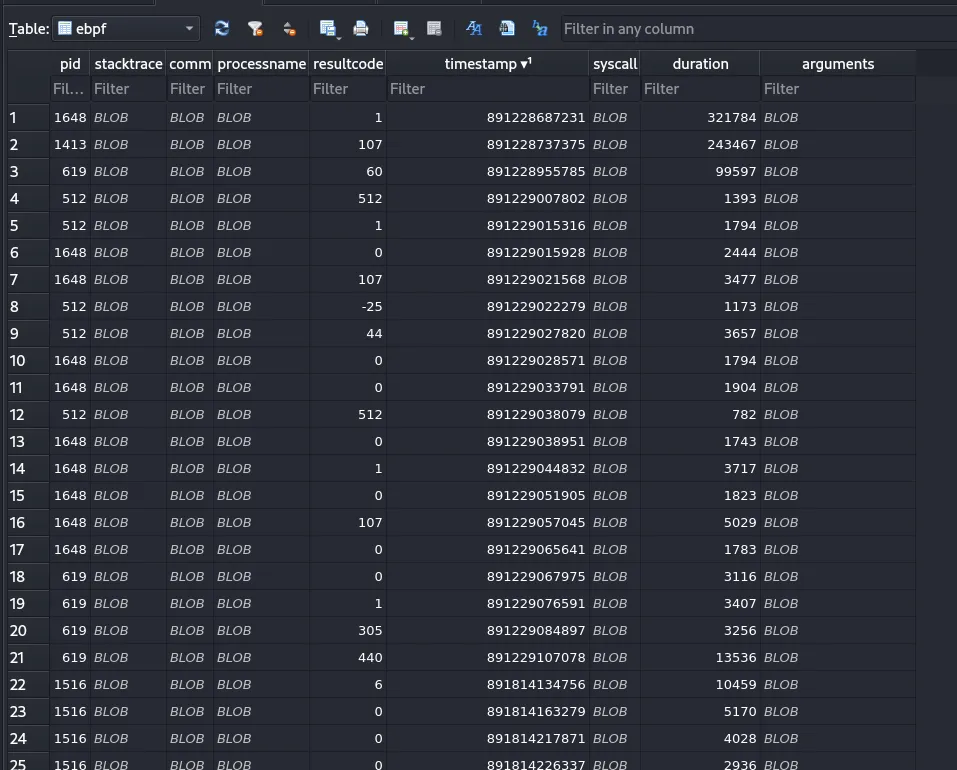Focus the duration column filter field
957x770 pixels.
pos(700,89)
